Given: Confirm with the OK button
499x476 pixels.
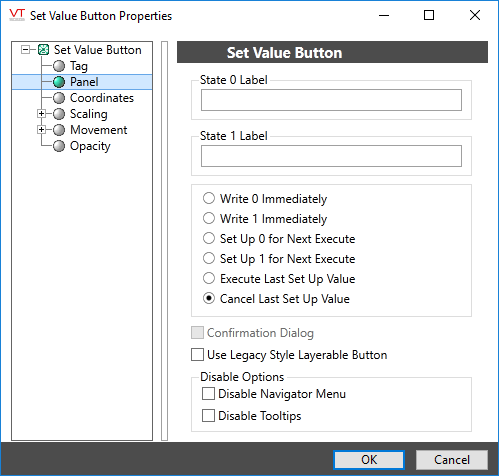Looking at the screenshot, I should (x=369, y=460).
